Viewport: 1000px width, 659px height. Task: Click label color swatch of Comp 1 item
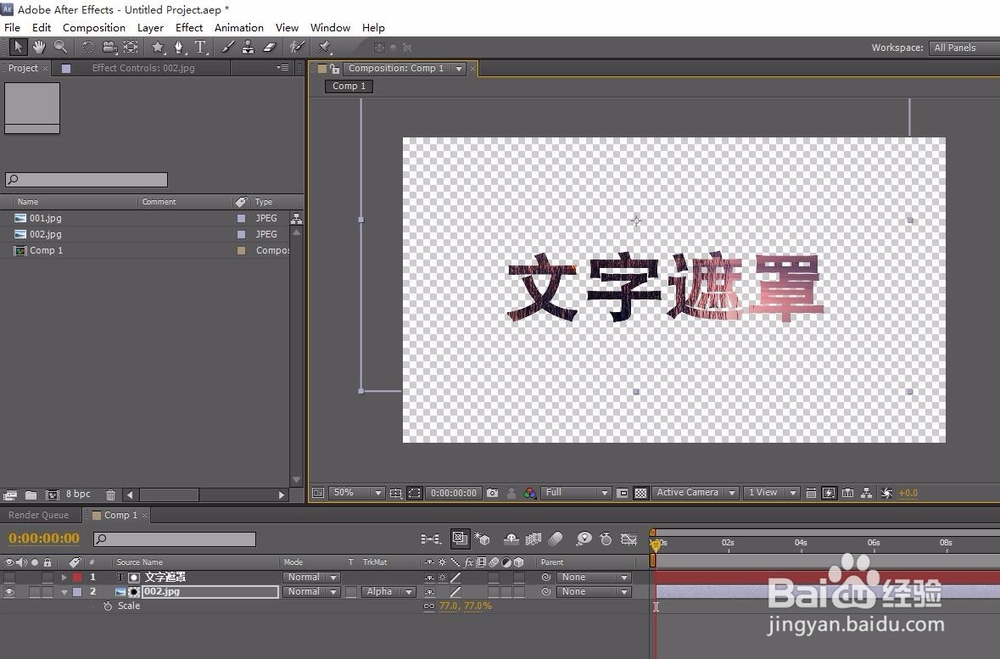(x=241, y=251)
